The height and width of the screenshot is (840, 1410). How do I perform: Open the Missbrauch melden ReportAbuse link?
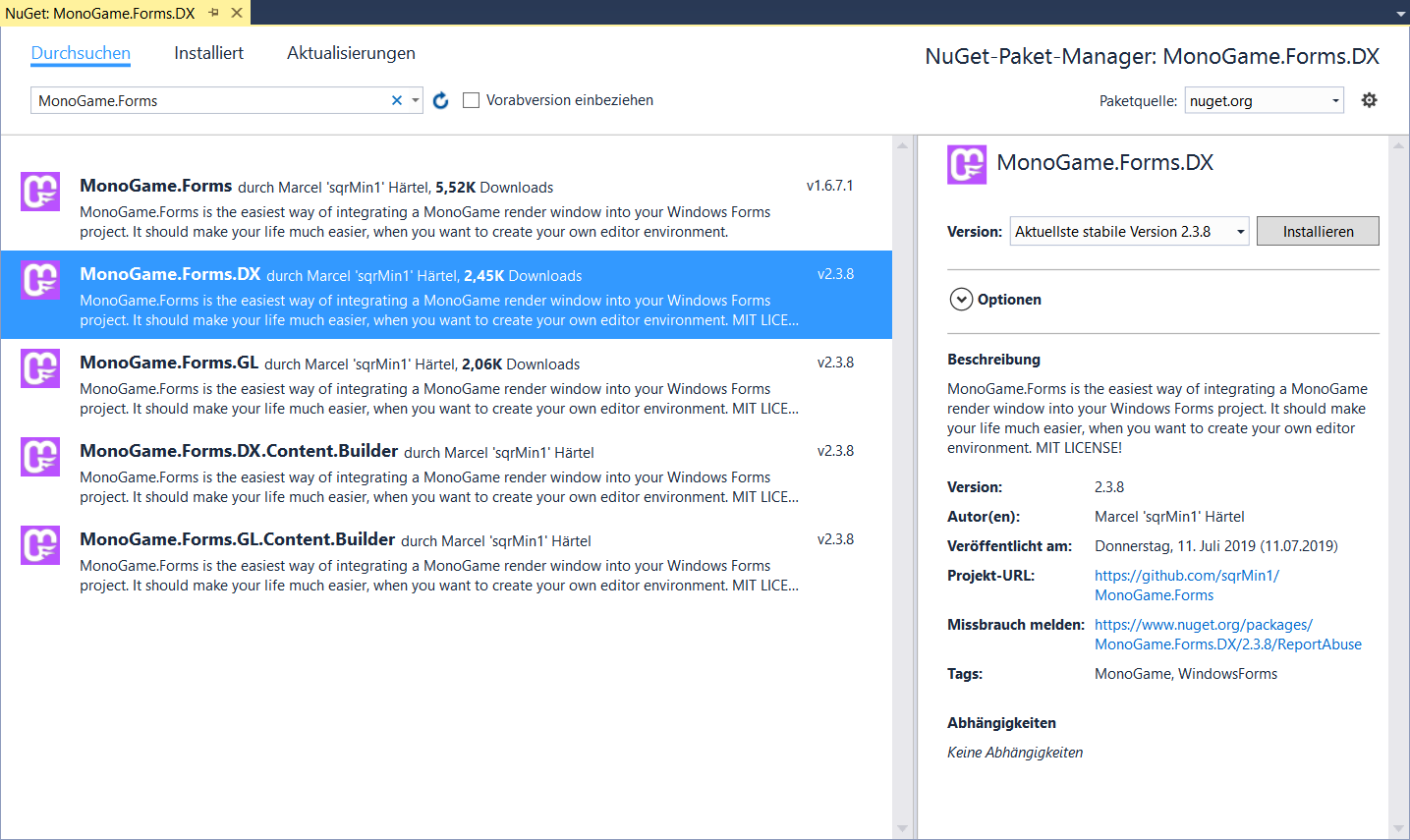coord(1228,635)
